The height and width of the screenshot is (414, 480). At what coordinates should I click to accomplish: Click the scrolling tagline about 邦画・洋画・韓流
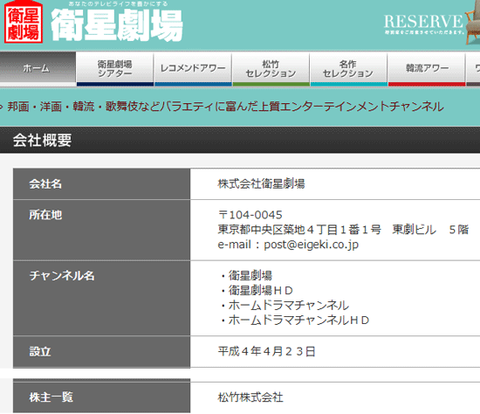tap(225, 107)
